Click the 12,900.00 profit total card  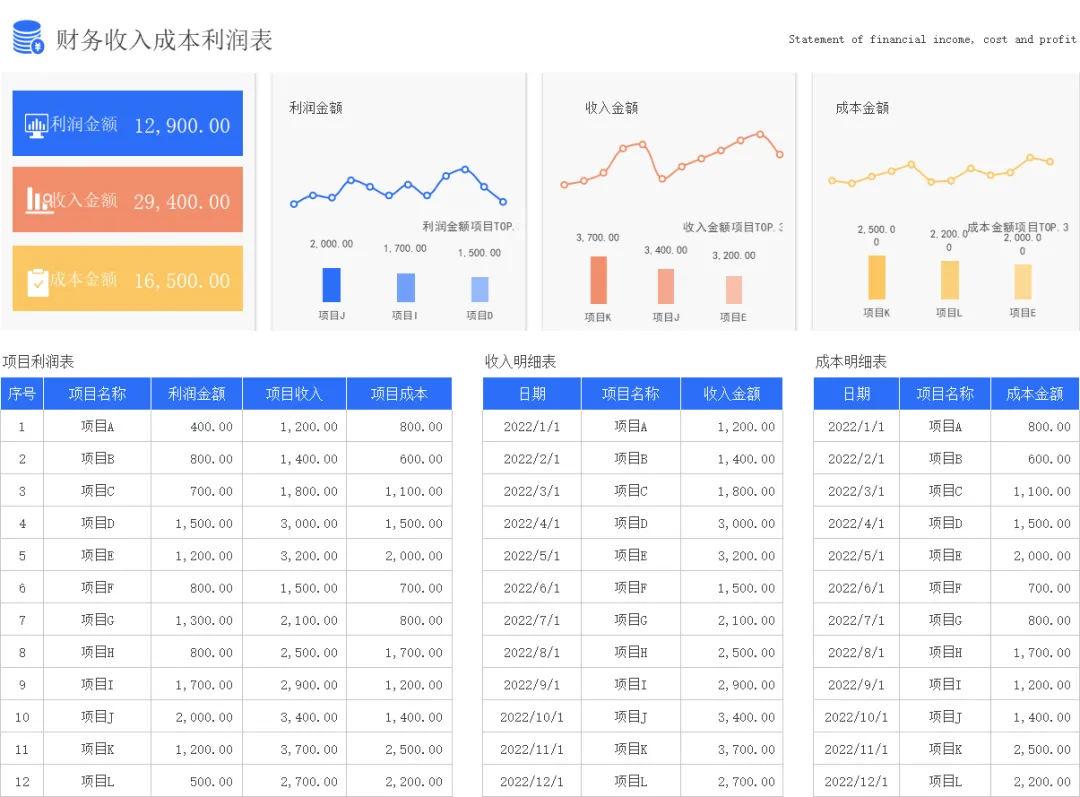pyautogui.click(x=127, y=123)
